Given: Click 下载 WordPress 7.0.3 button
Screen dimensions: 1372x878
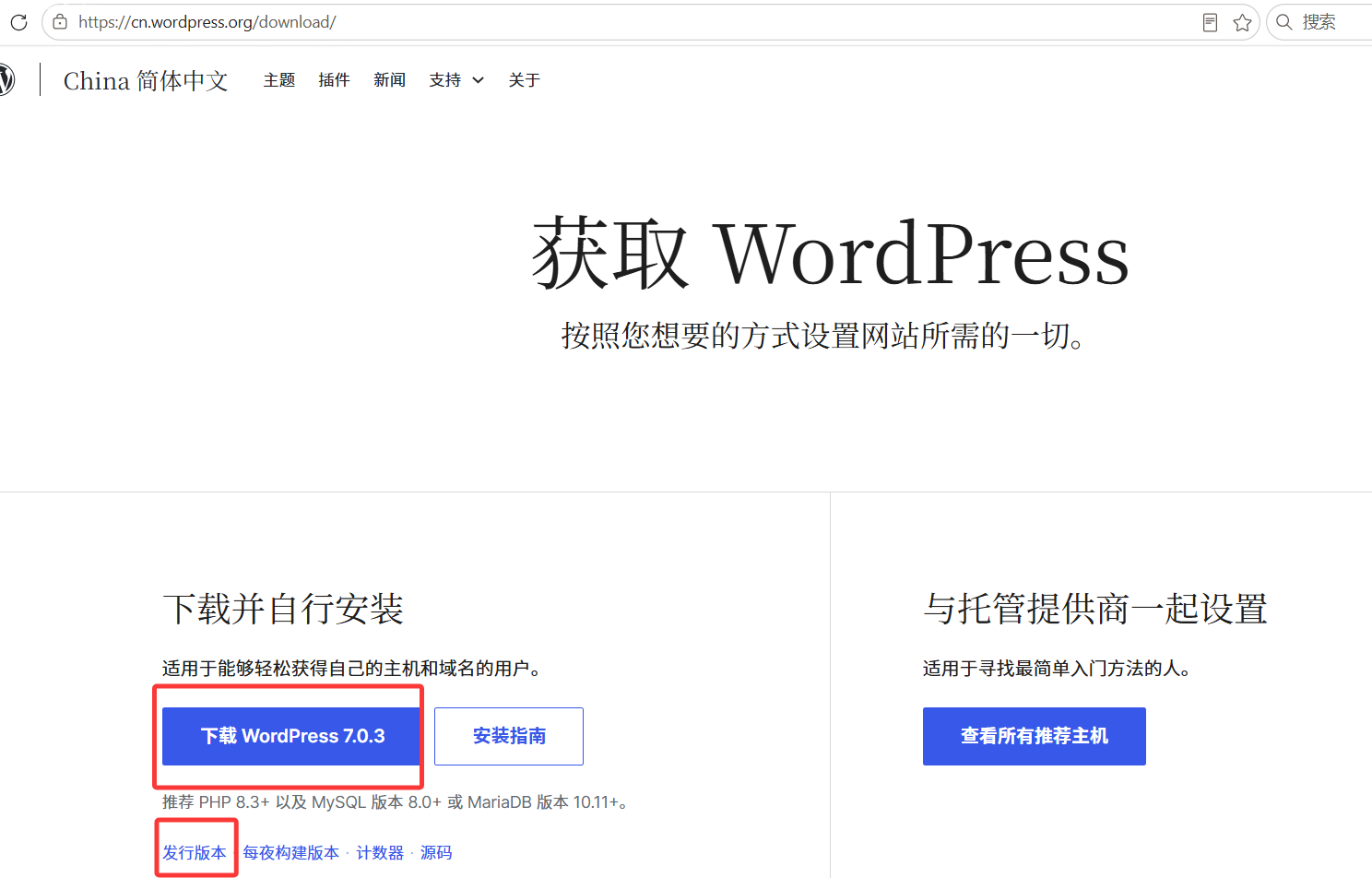Looking at the screenshot, I should pyautogui.click(x=292, y=736).
